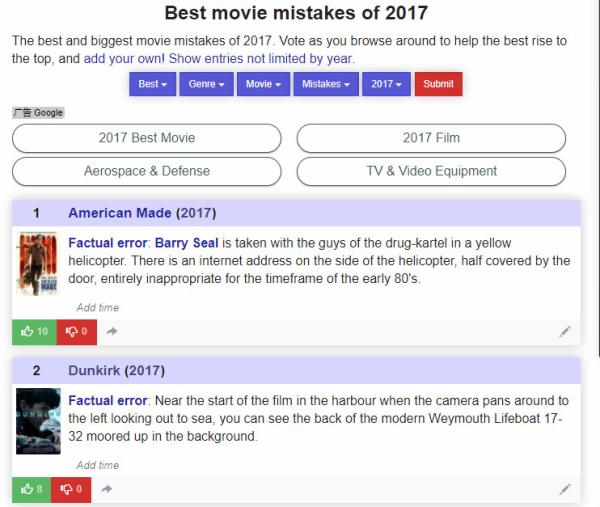This screenshot has height=507, width=600.
Task: Open the Best dropdown
Action: 153,84
